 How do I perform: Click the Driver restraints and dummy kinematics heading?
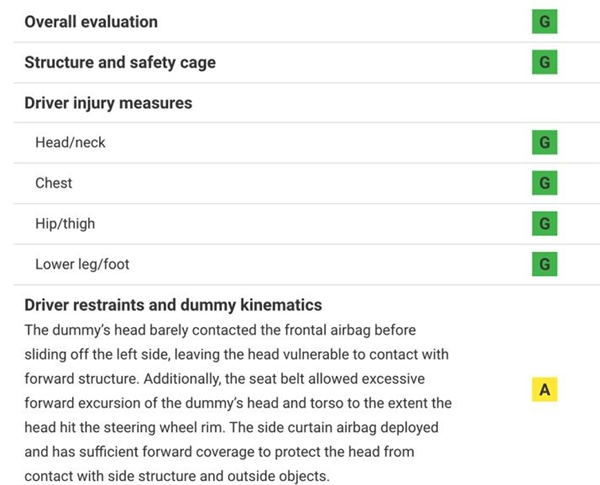172,305
